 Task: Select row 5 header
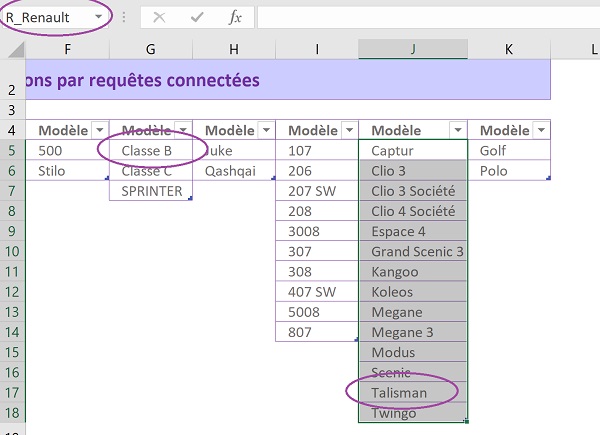pos(12,150)
